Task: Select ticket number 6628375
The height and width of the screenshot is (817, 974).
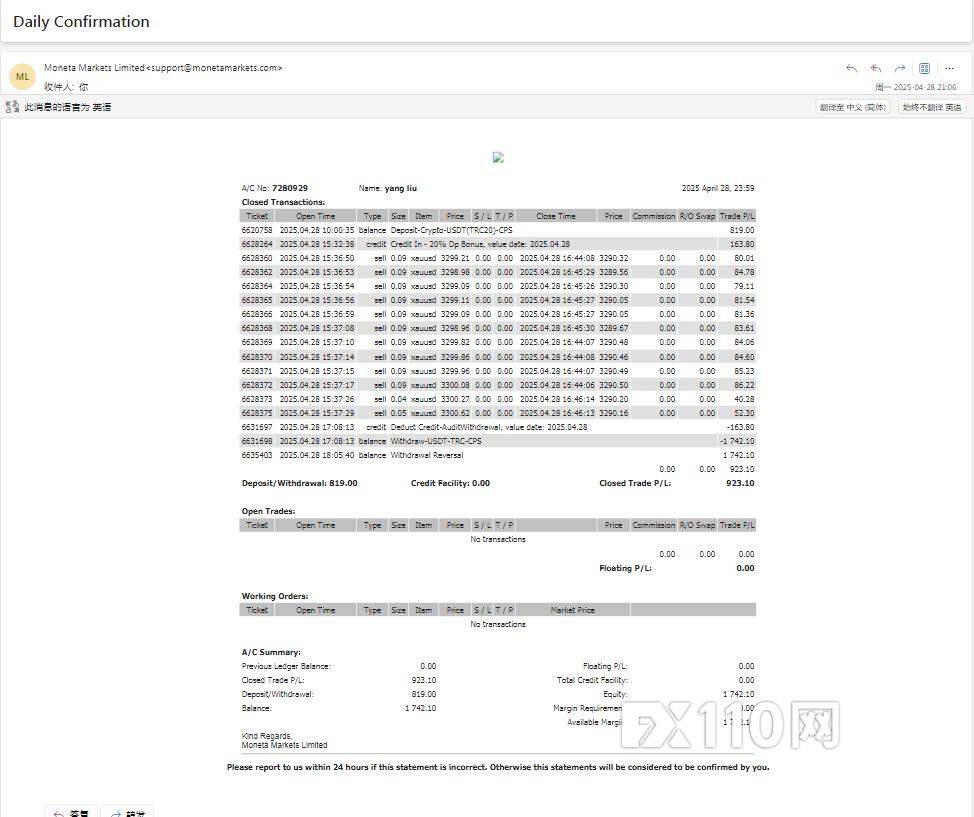Action: 257,413
